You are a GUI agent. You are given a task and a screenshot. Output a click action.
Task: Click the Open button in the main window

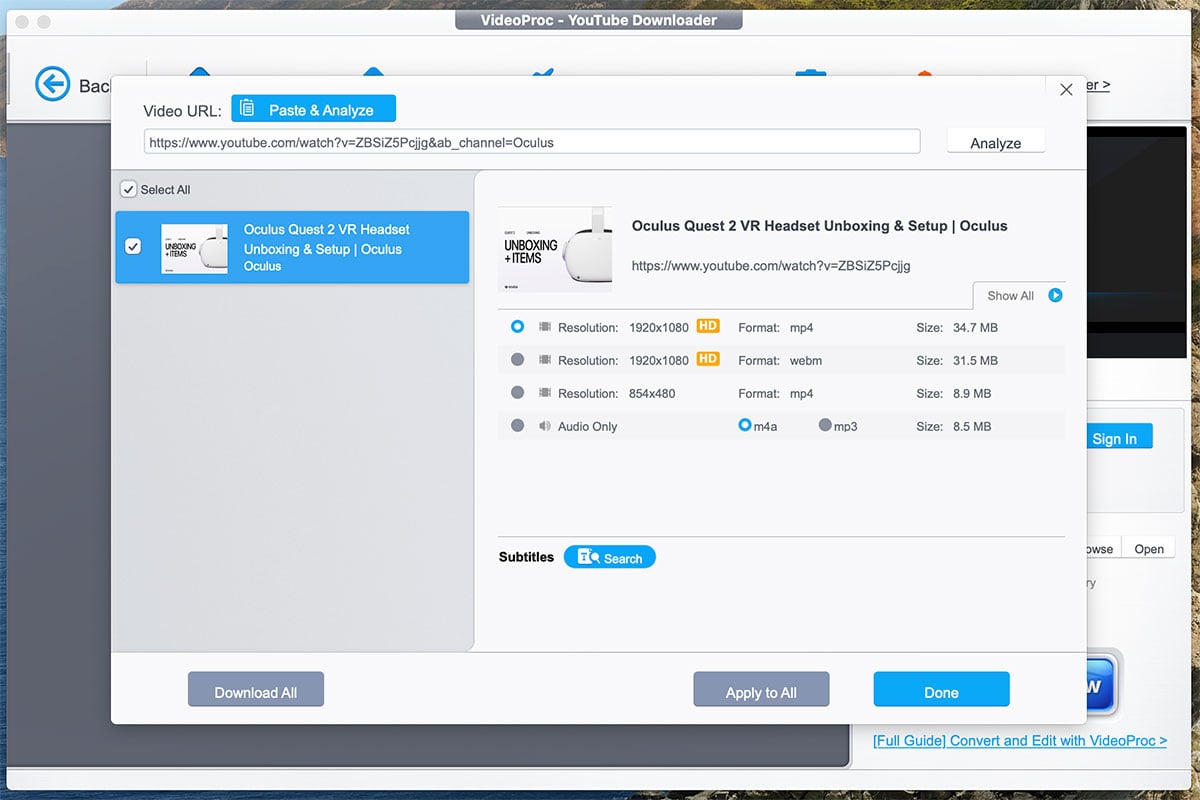1149,549
